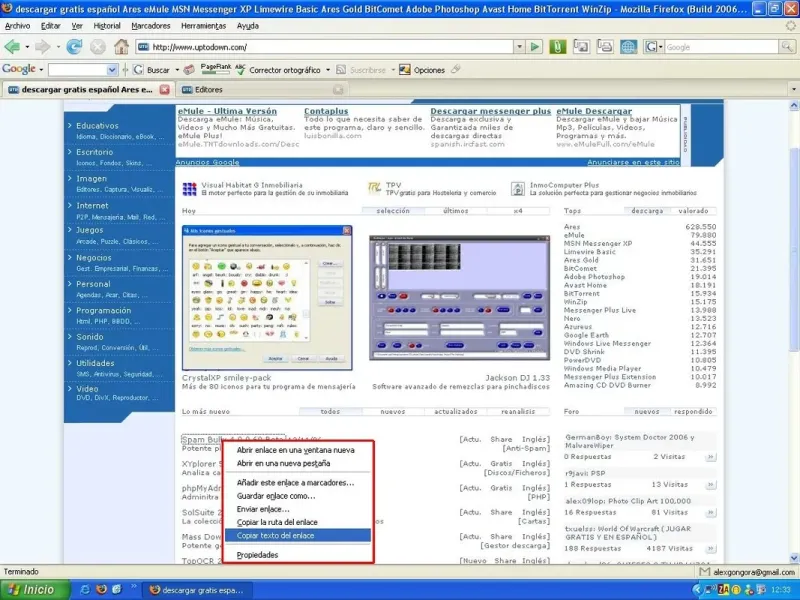The image size is (800, 600).
Task: Click the Jackson DJ screenshot thumbnail
Action: (459, 297)
